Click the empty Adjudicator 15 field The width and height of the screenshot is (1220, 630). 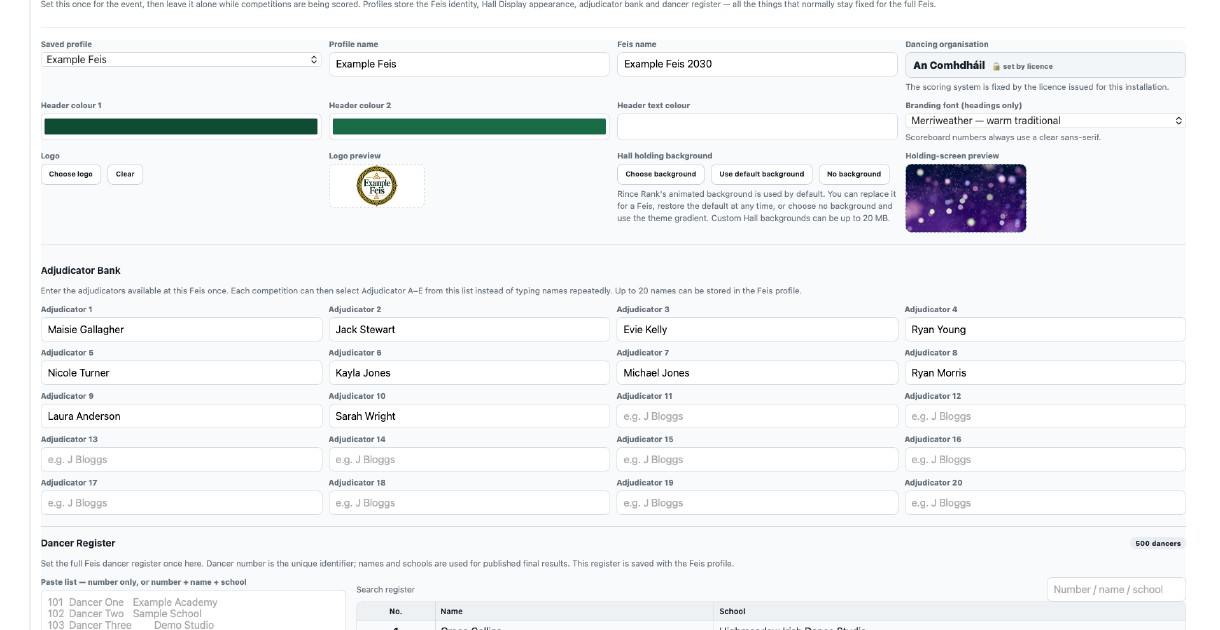[x=757, y=460]
